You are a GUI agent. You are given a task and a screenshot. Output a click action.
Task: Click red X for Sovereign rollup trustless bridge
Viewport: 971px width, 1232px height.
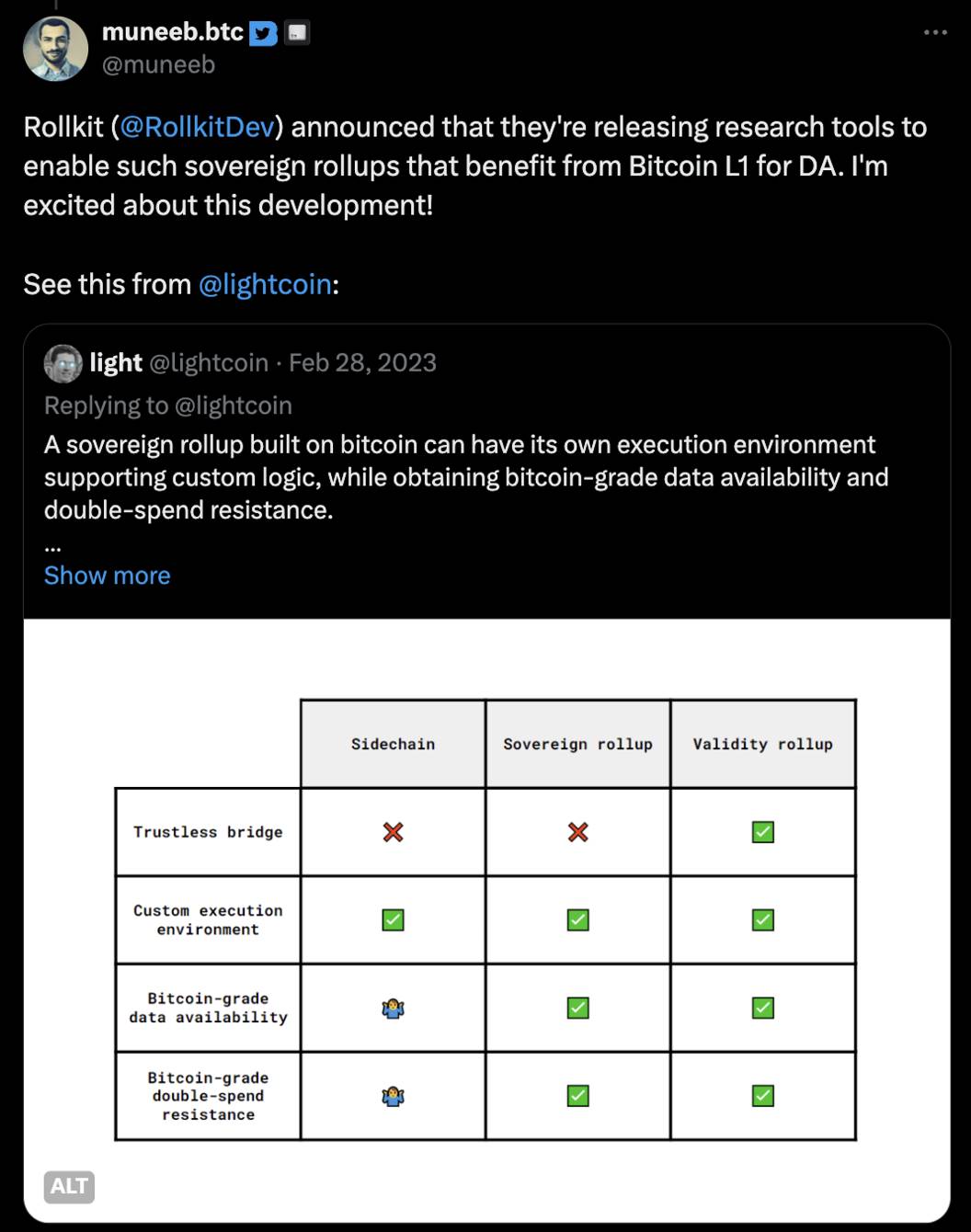[x=577, y=832]
